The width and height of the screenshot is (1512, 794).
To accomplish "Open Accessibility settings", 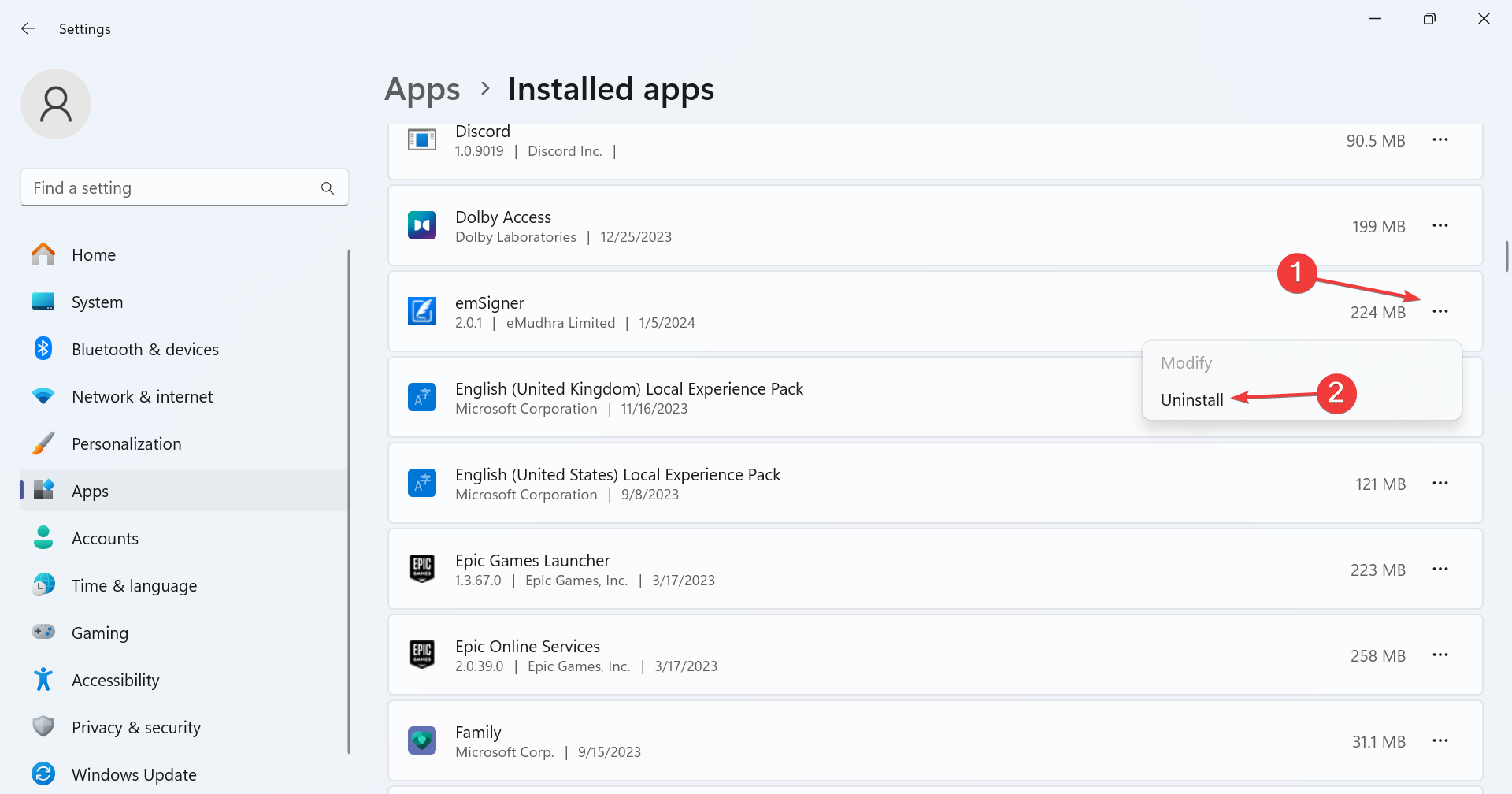I will tap(183, 680).
